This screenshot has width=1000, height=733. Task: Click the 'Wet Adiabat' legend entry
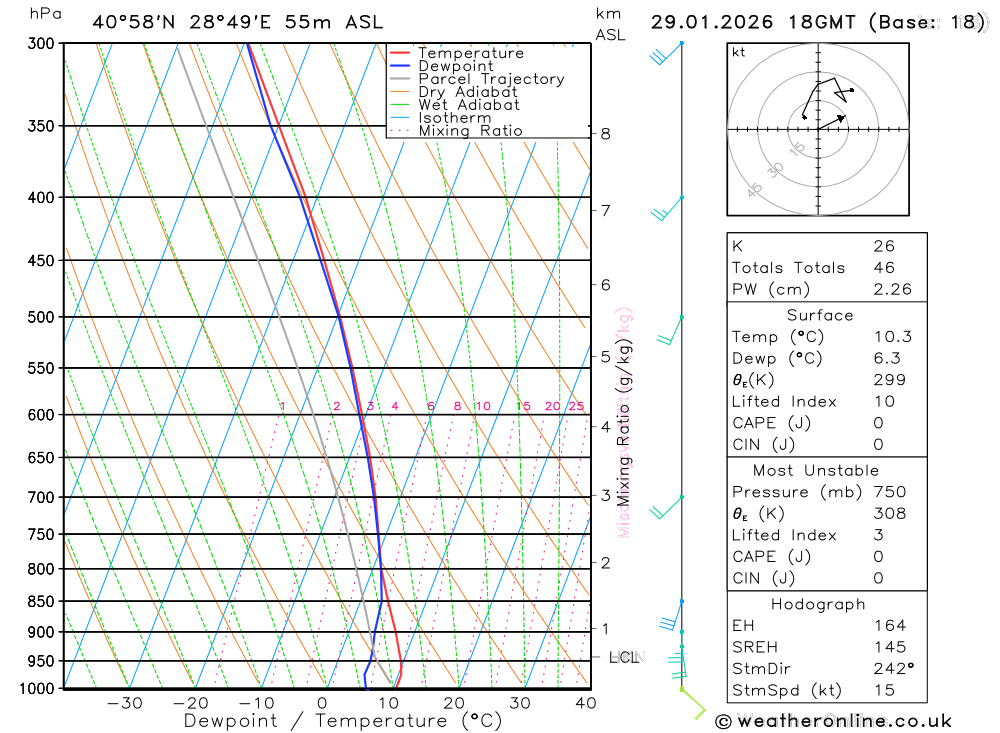coord(469,105)
